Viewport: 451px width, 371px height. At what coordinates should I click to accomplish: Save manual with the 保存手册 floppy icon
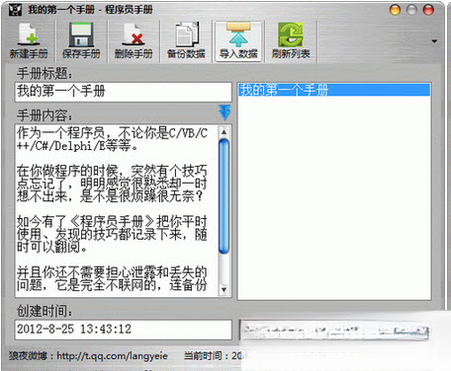[x=81, y=41]
